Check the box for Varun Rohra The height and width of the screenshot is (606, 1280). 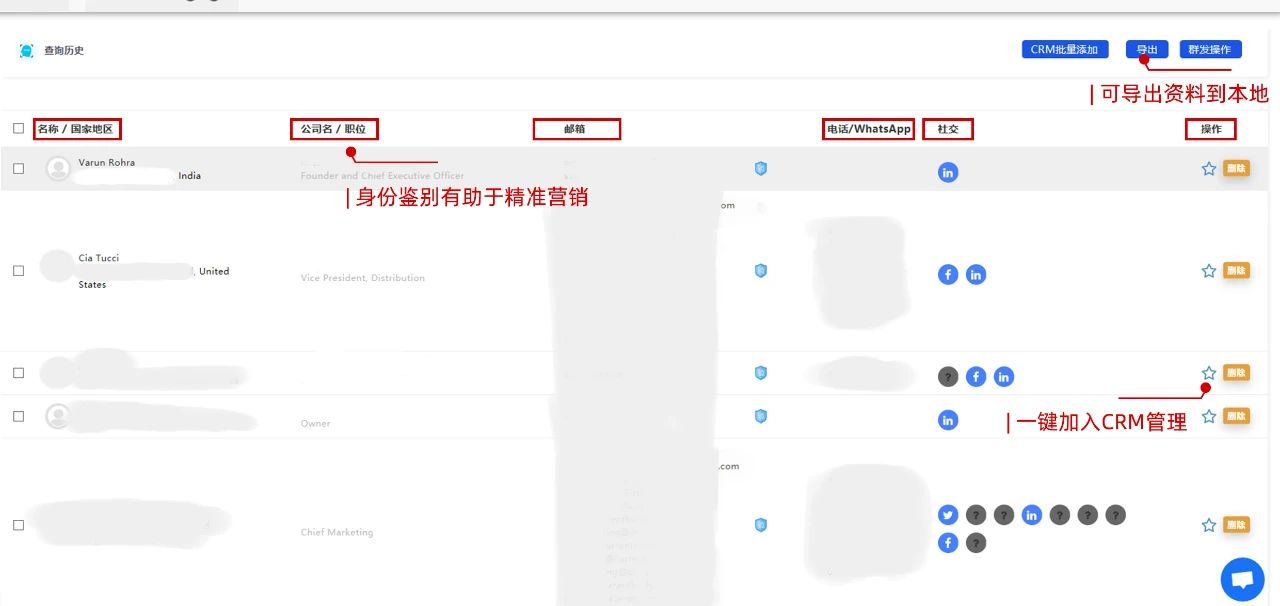click(18, 169)
